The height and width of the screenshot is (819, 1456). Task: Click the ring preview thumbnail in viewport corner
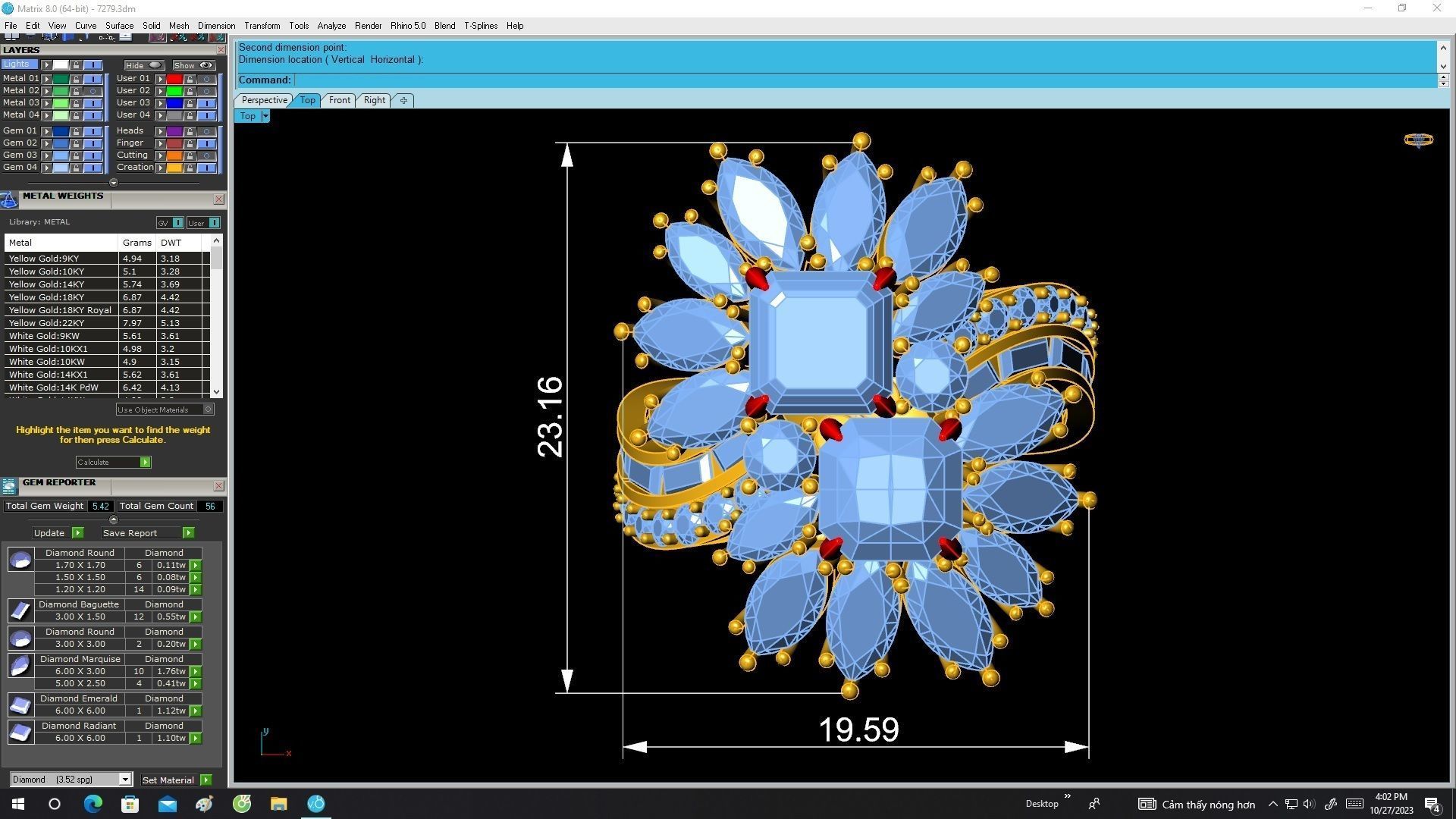[1418, 140]
